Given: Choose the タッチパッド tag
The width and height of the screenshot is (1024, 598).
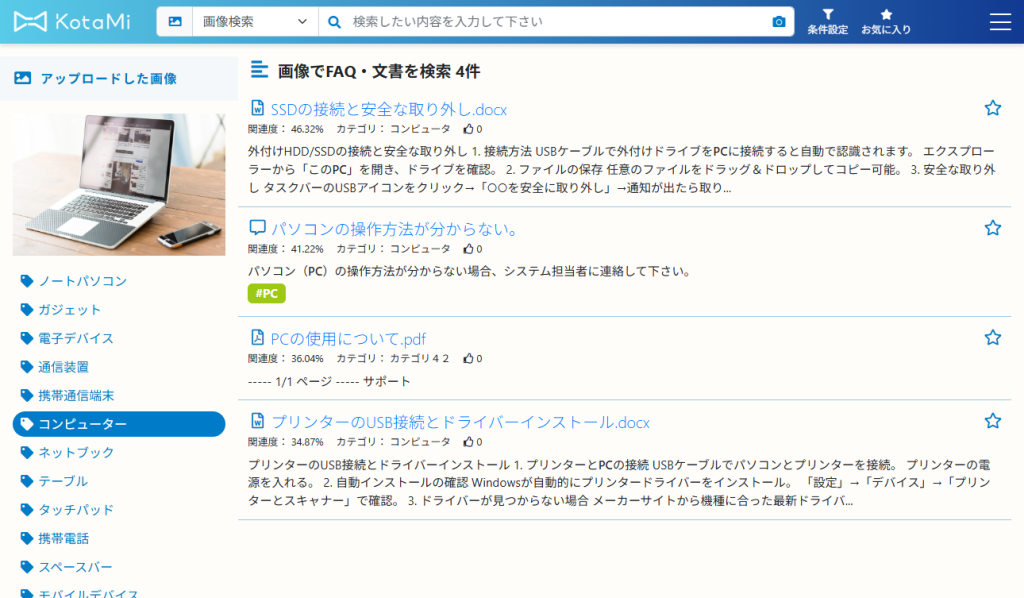Looking at the screenshot, I should 76,510.
